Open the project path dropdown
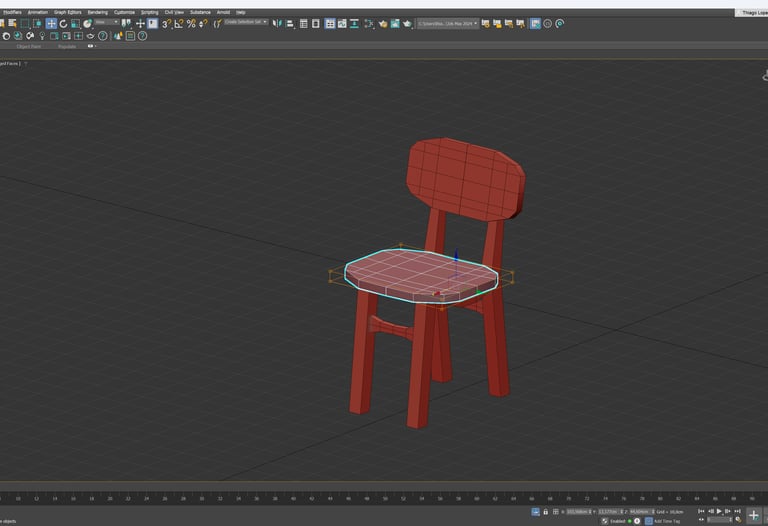This screenshot has width=768, height=526. [446, 22]
